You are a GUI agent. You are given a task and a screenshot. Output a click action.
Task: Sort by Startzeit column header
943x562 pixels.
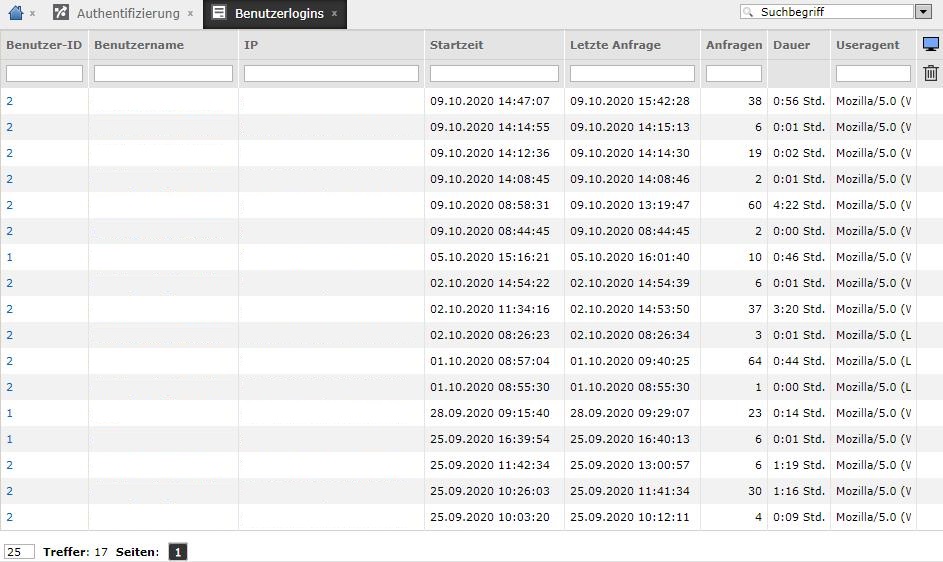click(x=456, y=45)
